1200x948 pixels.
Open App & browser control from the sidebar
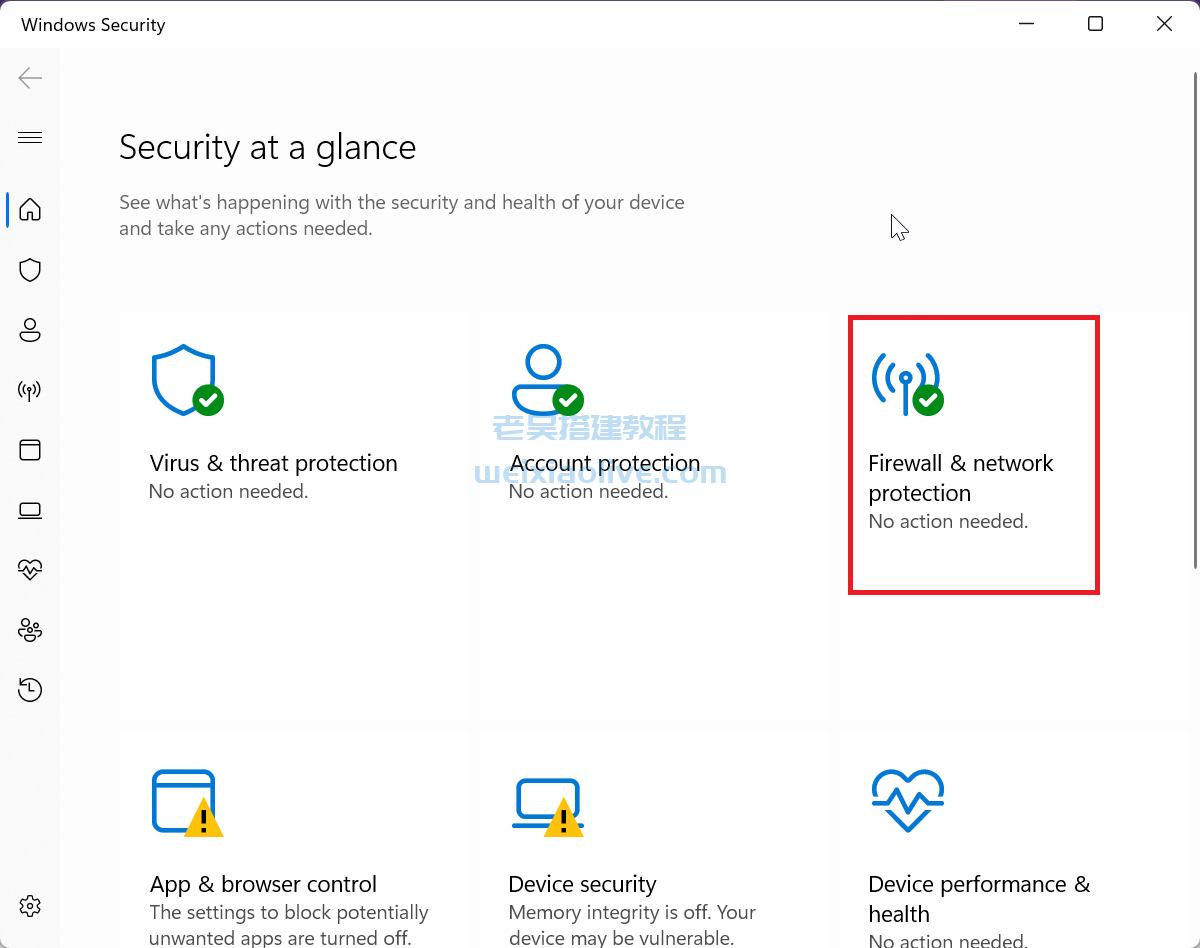coord(30,450)
